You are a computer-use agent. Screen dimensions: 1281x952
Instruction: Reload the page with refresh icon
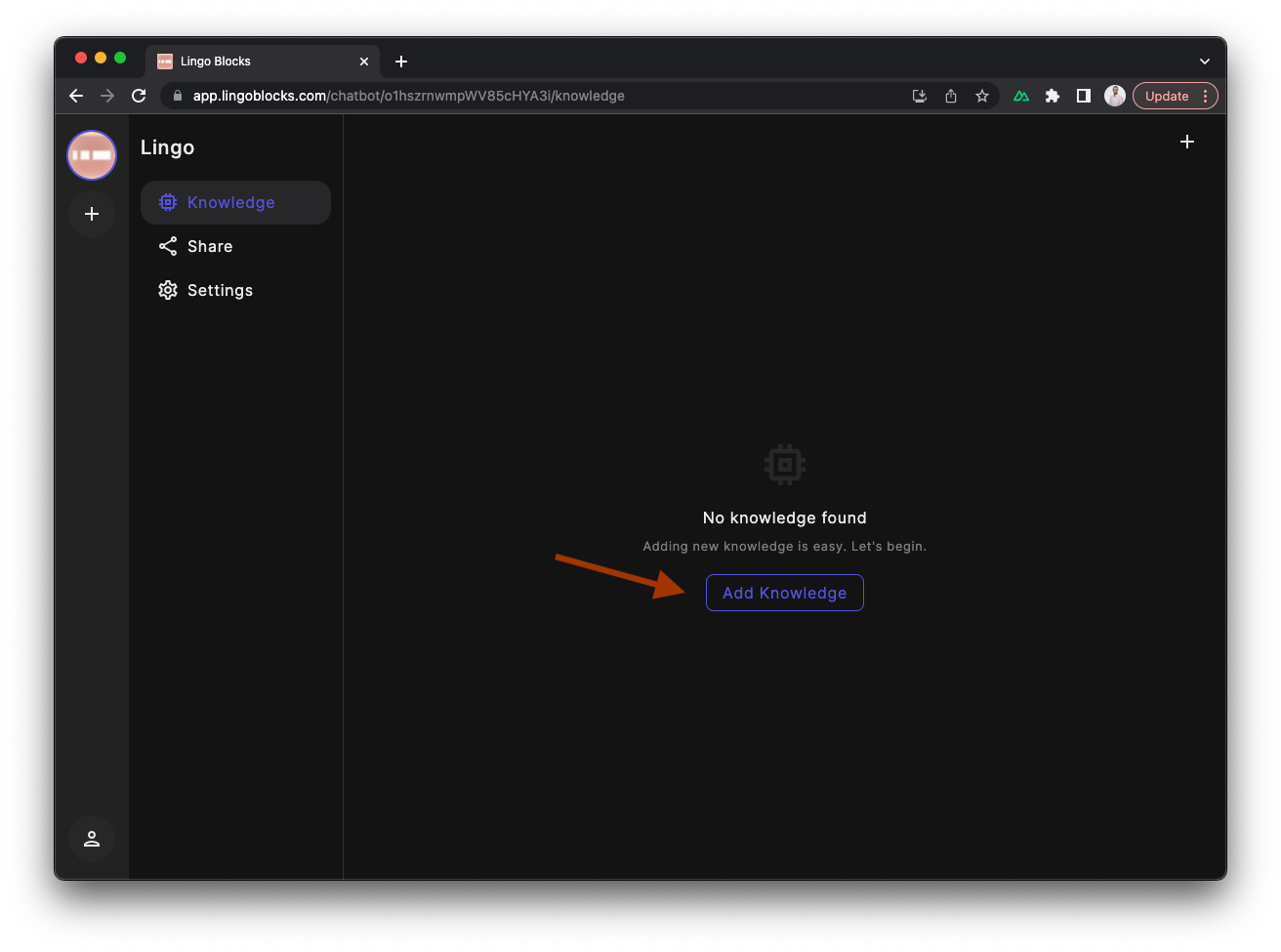pyautogui.click(x=139, y=96)
